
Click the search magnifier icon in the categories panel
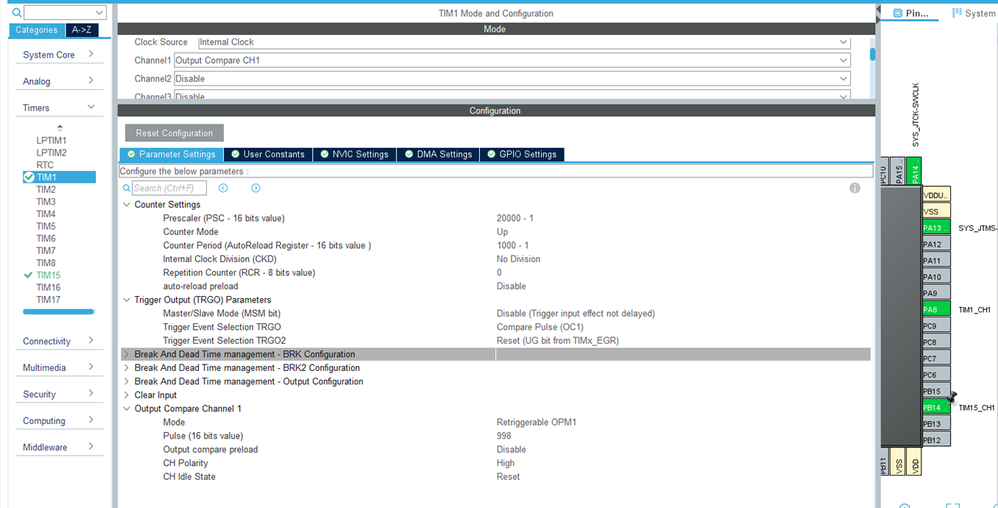pyautogui.click(x=17, y=12)
